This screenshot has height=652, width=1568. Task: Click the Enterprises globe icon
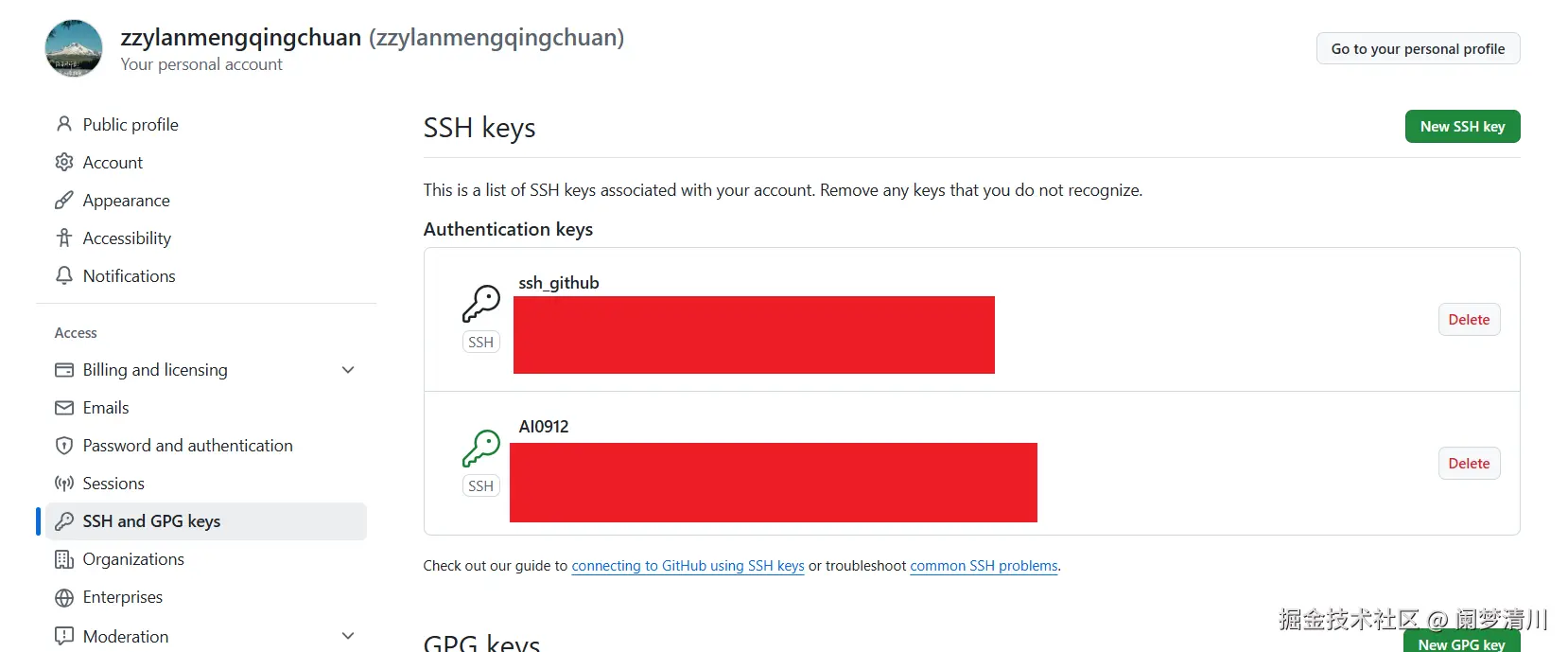point(64,597)
